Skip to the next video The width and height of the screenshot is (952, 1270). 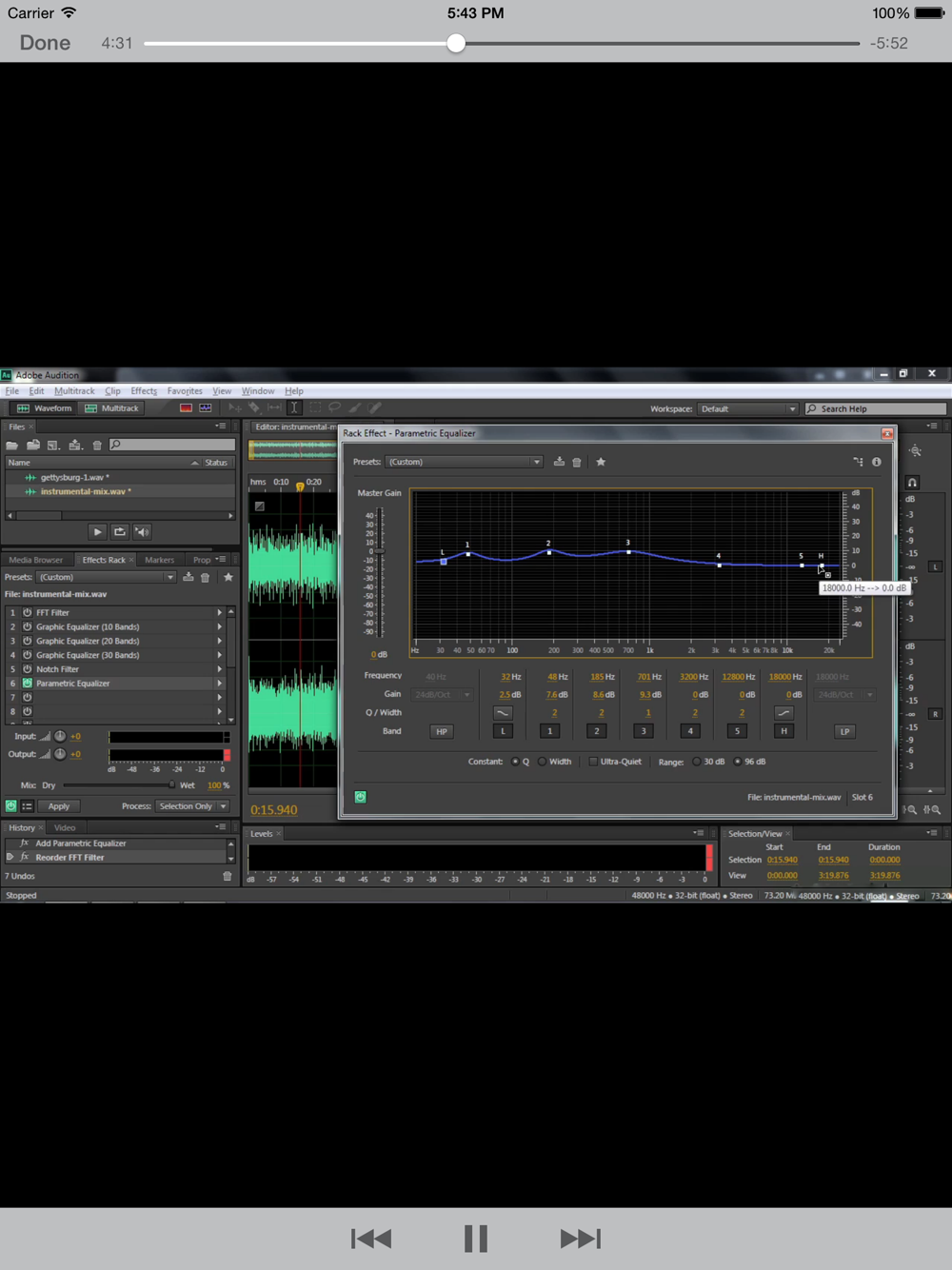click(581, 1239)
